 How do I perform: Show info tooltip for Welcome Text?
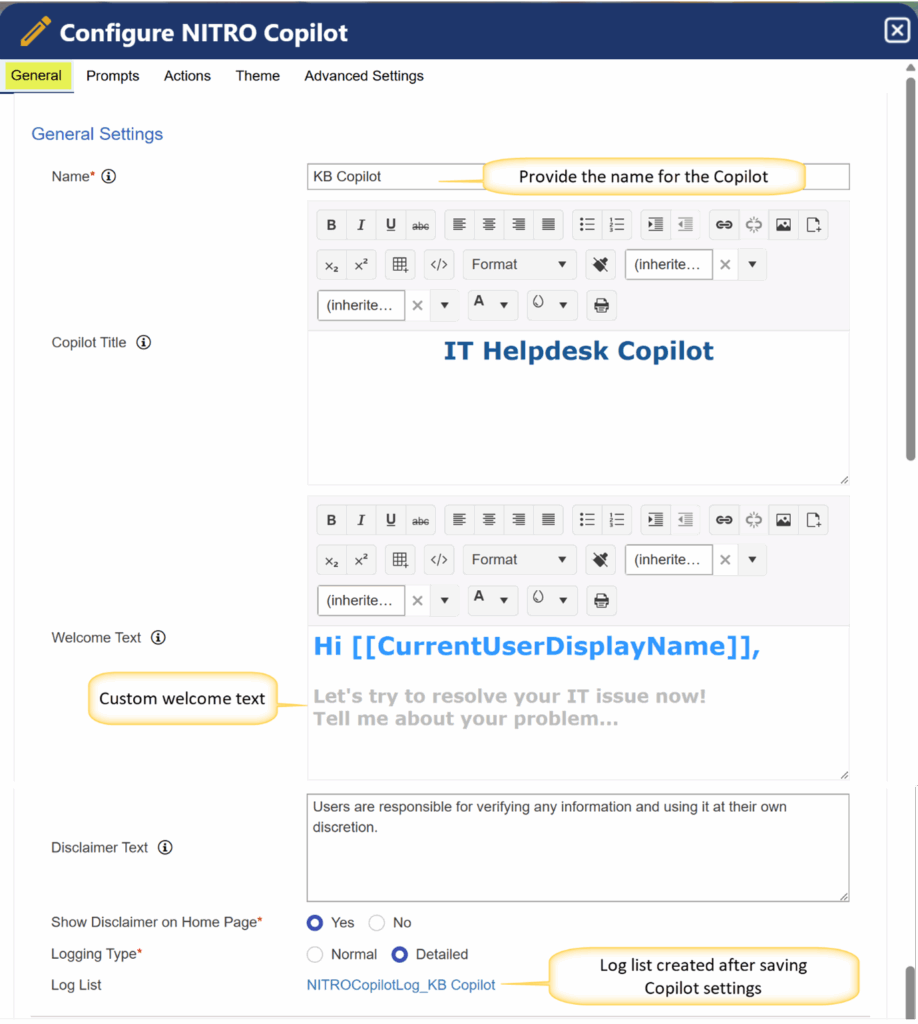point(158,637)
